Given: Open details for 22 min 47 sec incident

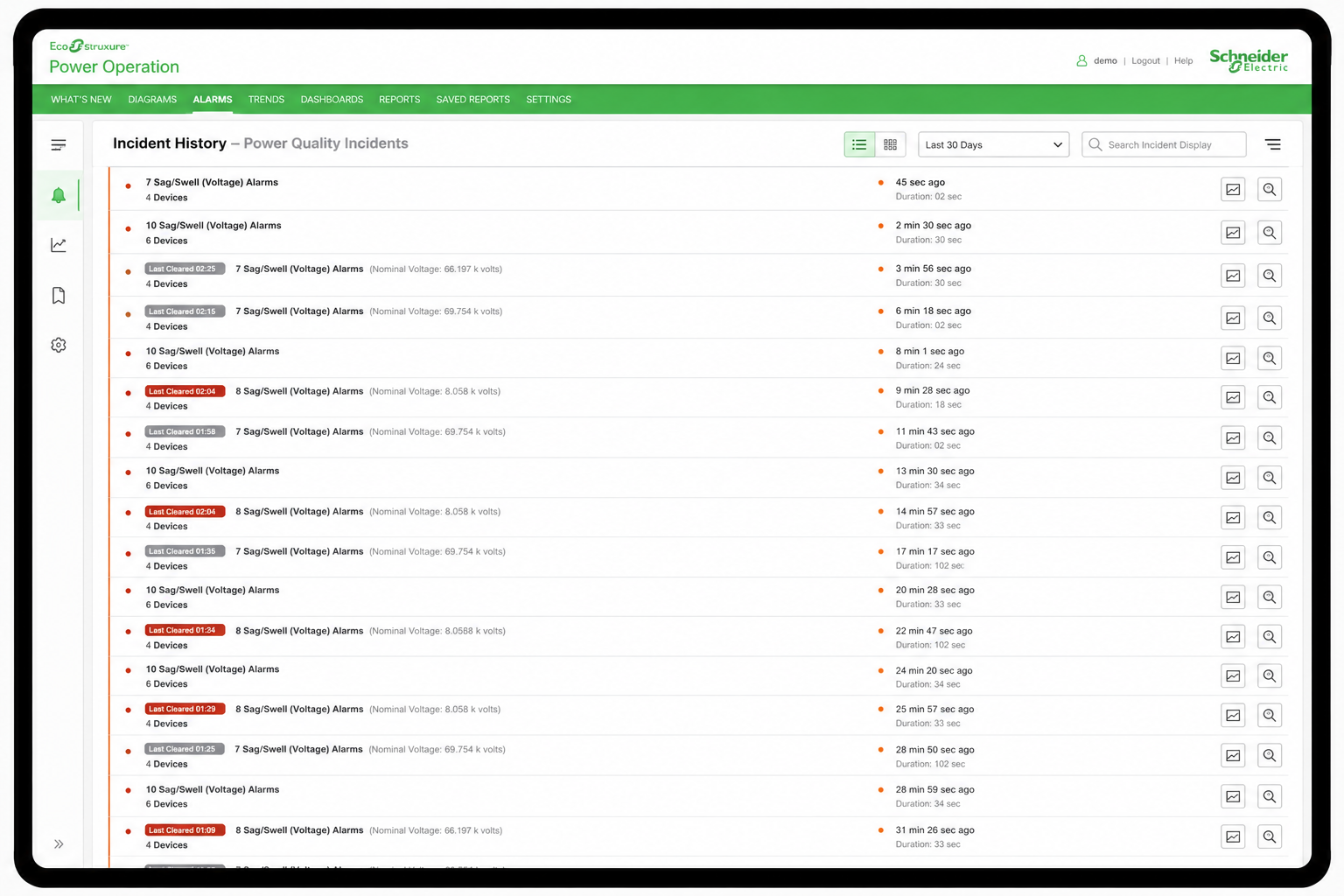Looking at the screenshot, I should (1270, 637).
